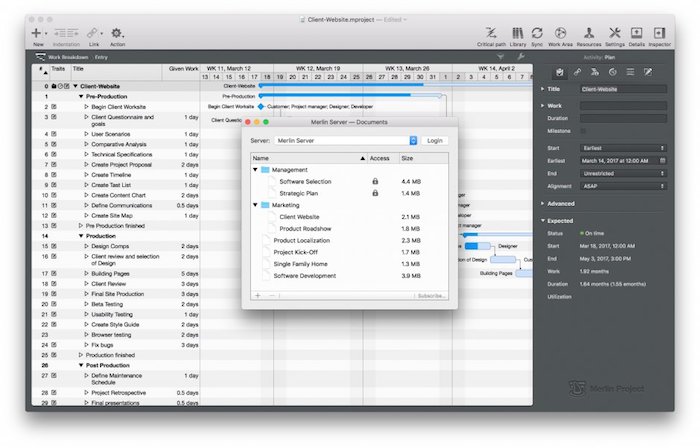Image resolution: width=700 pixels, height=448 pixels.
Task: Select the third inspector tab (resources icon)
Action: [x=595, y=72]
